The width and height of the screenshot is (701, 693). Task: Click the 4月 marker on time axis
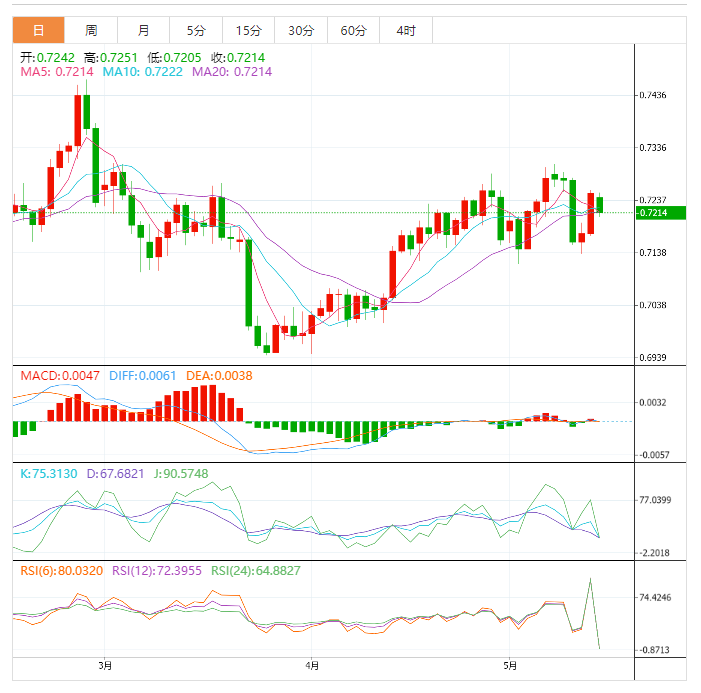click(312, 666)
